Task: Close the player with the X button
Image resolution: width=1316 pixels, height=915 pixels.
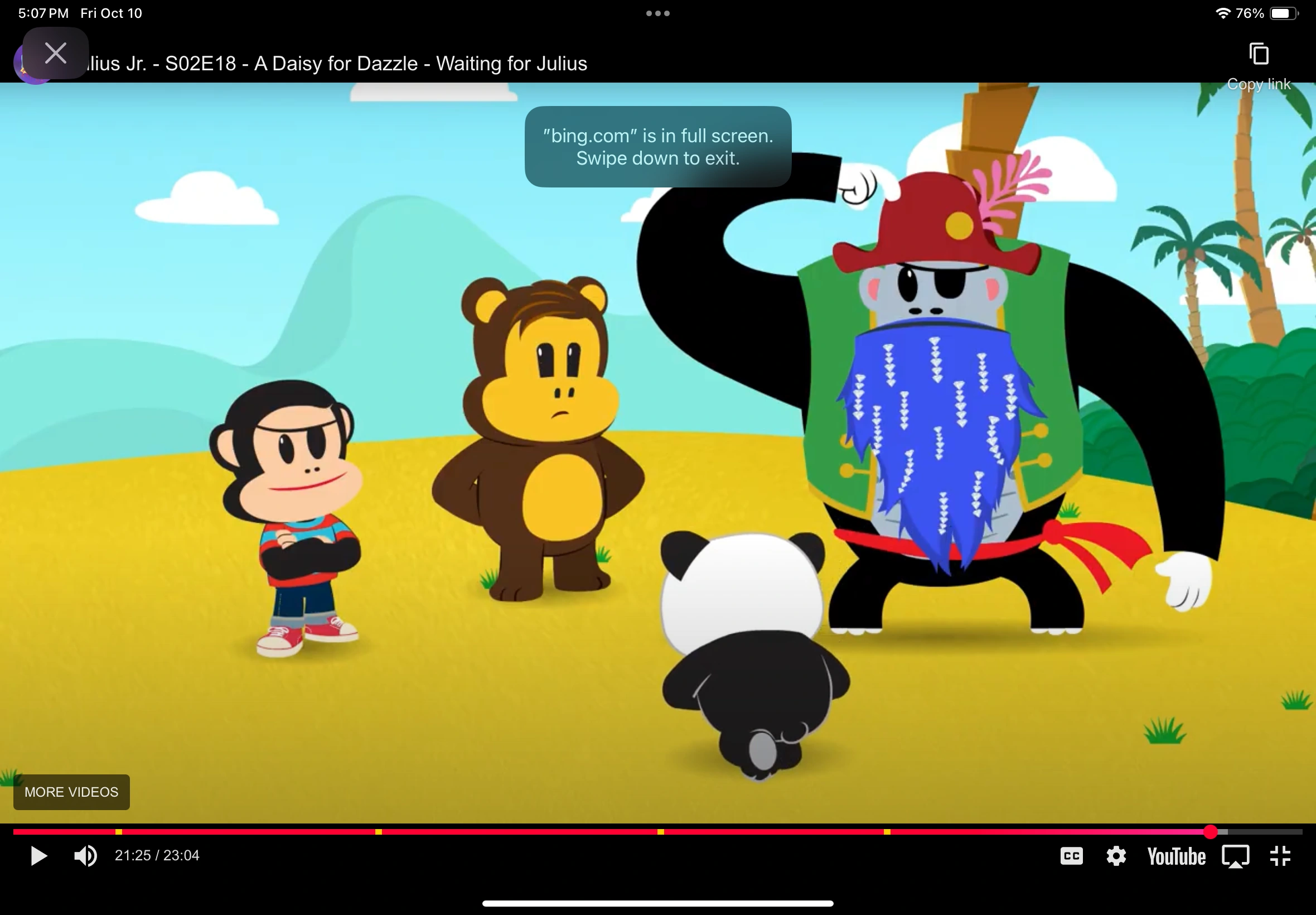Action: [56, 54]
